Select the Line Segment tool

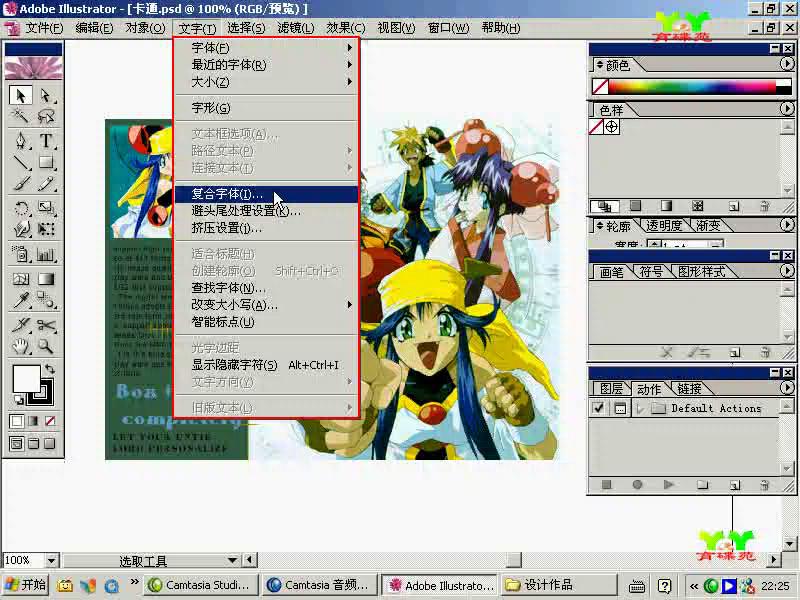[x=21, y=162]
